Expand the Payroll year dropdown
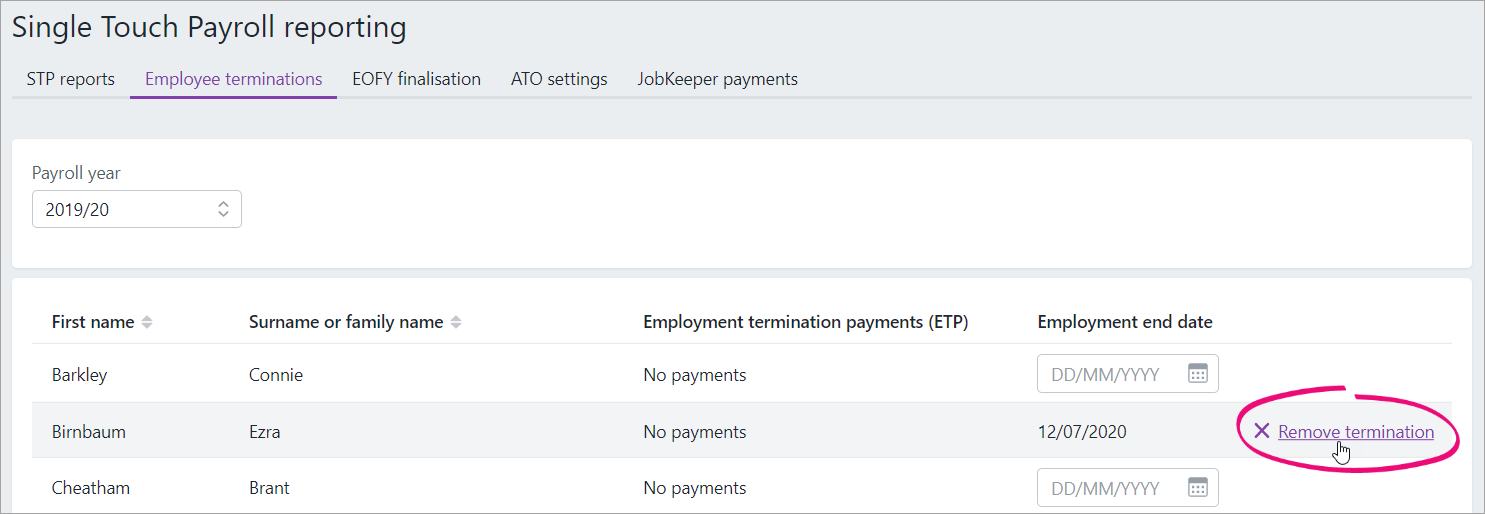 point(137,209)
